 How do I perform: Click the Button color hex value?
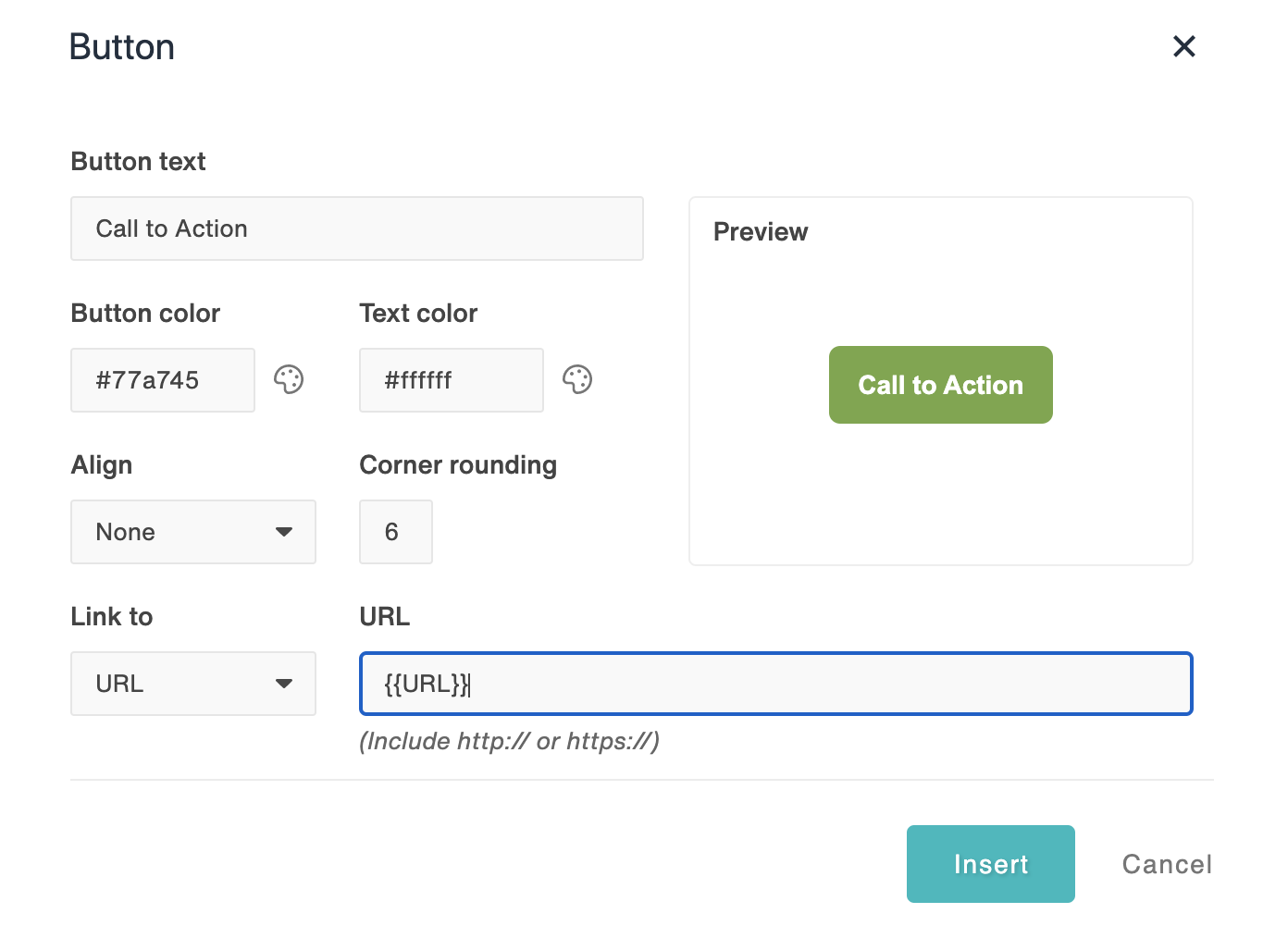[162, 379]
